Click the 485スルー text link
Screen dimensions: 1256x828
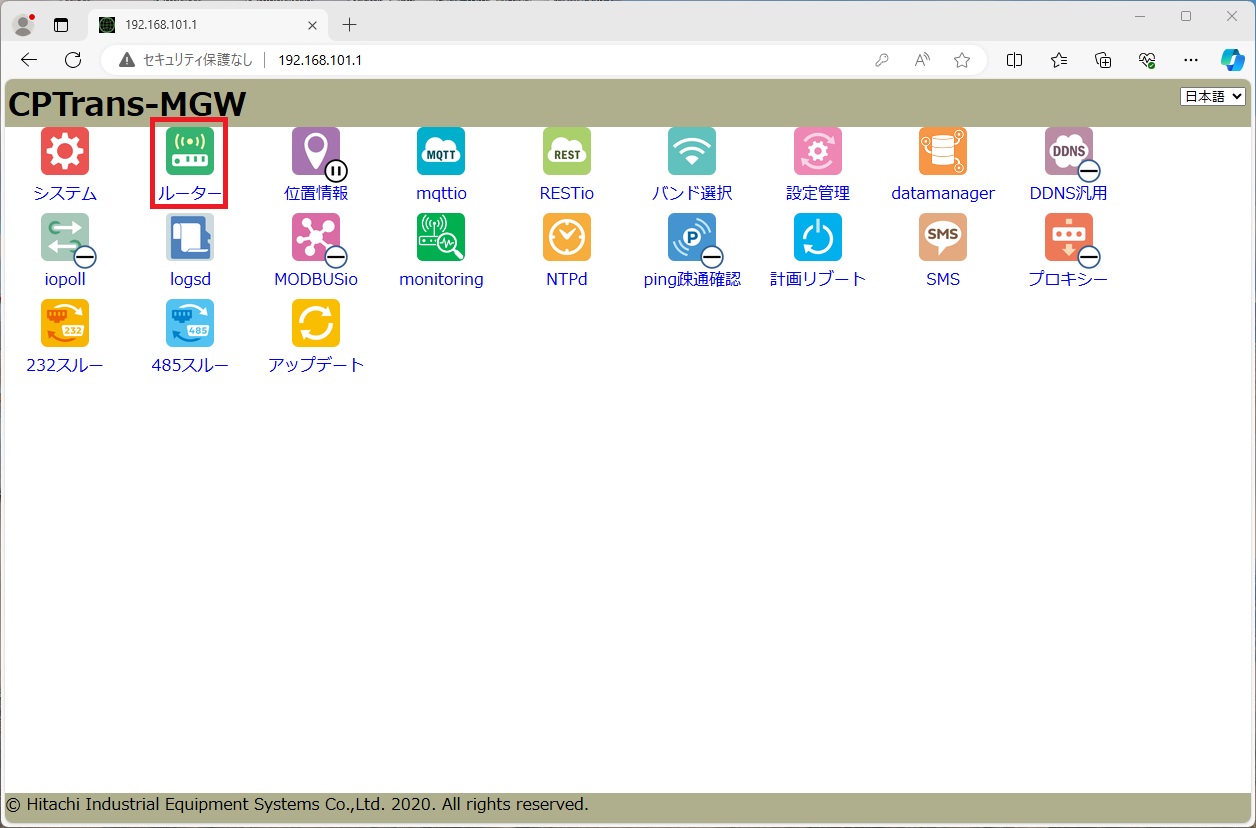tap(190, 365)
